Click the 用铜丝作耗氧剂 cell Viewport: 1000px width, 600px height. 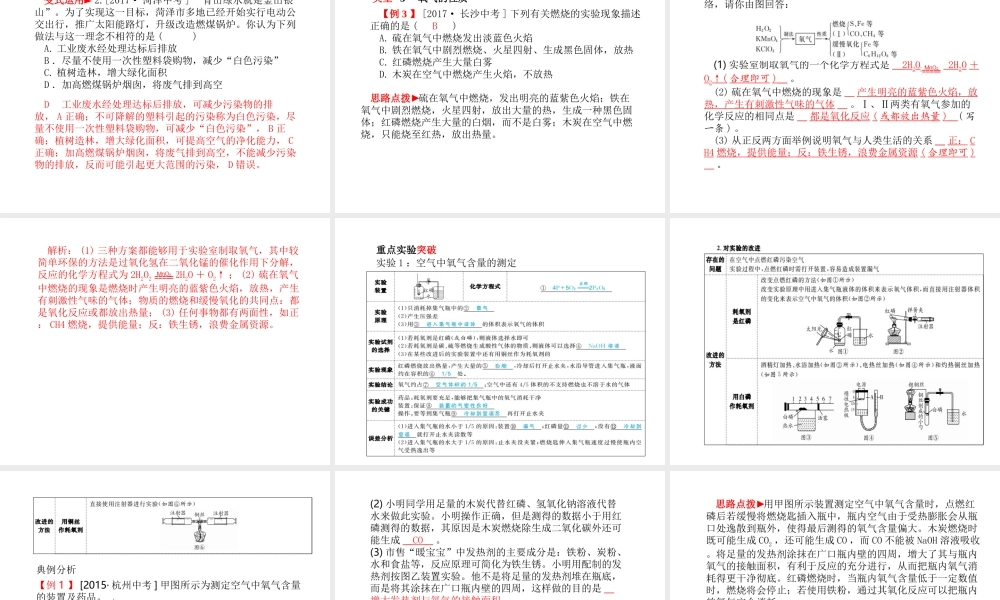[71, 525]
